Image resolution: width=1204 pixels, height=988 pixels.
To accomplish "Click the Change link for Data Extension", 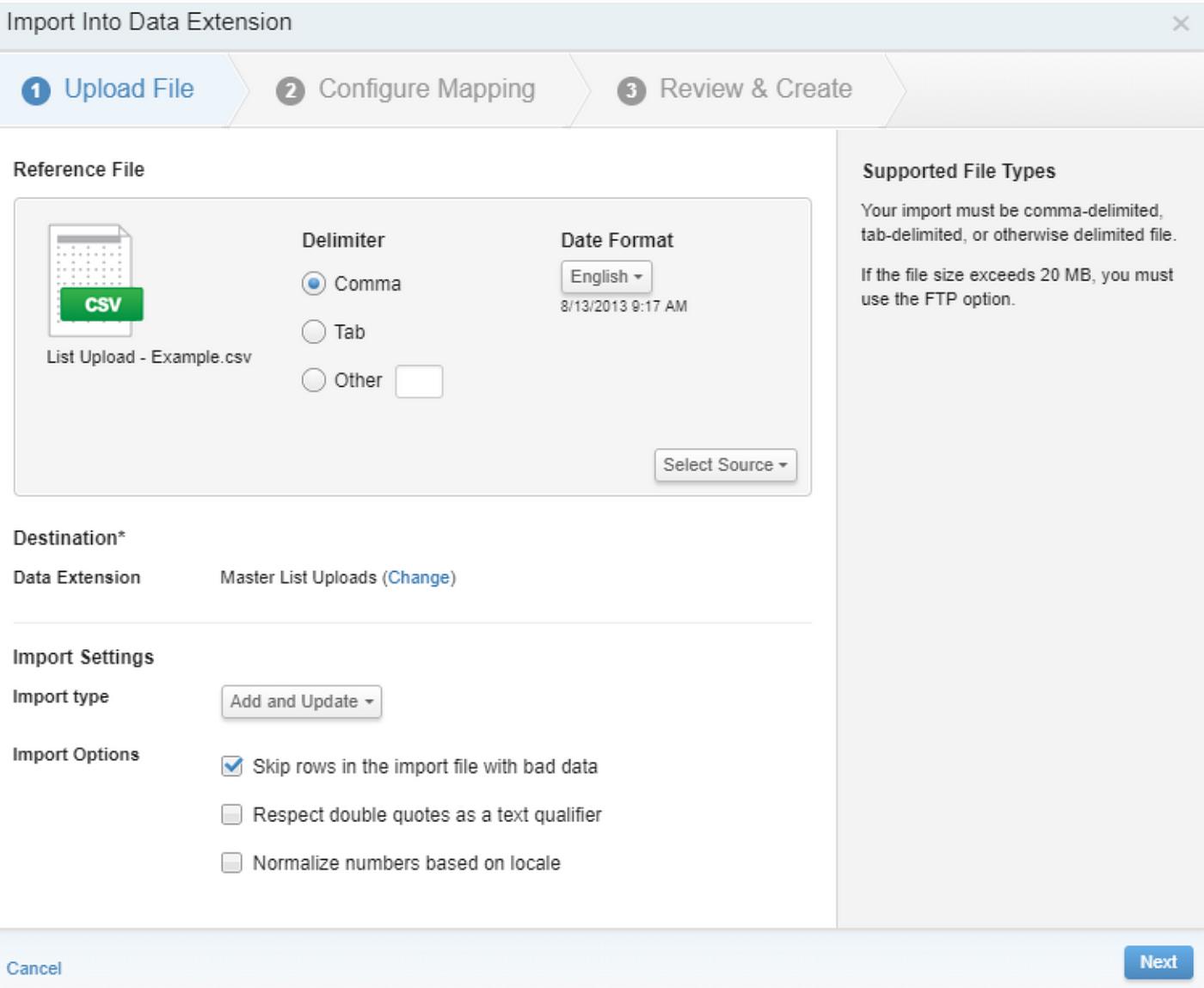I will click(419, 577).
